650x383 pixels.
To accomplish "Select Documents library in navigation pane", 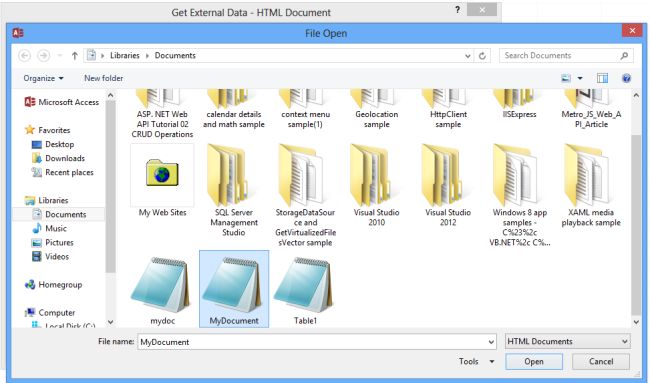I will coord(60,214).
